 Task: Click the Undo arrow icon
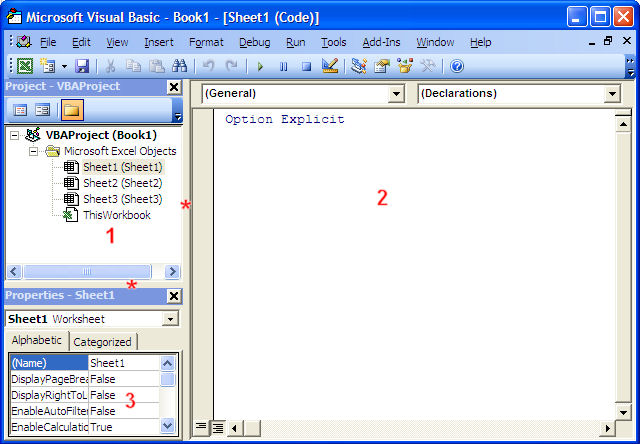pos(209,66)
